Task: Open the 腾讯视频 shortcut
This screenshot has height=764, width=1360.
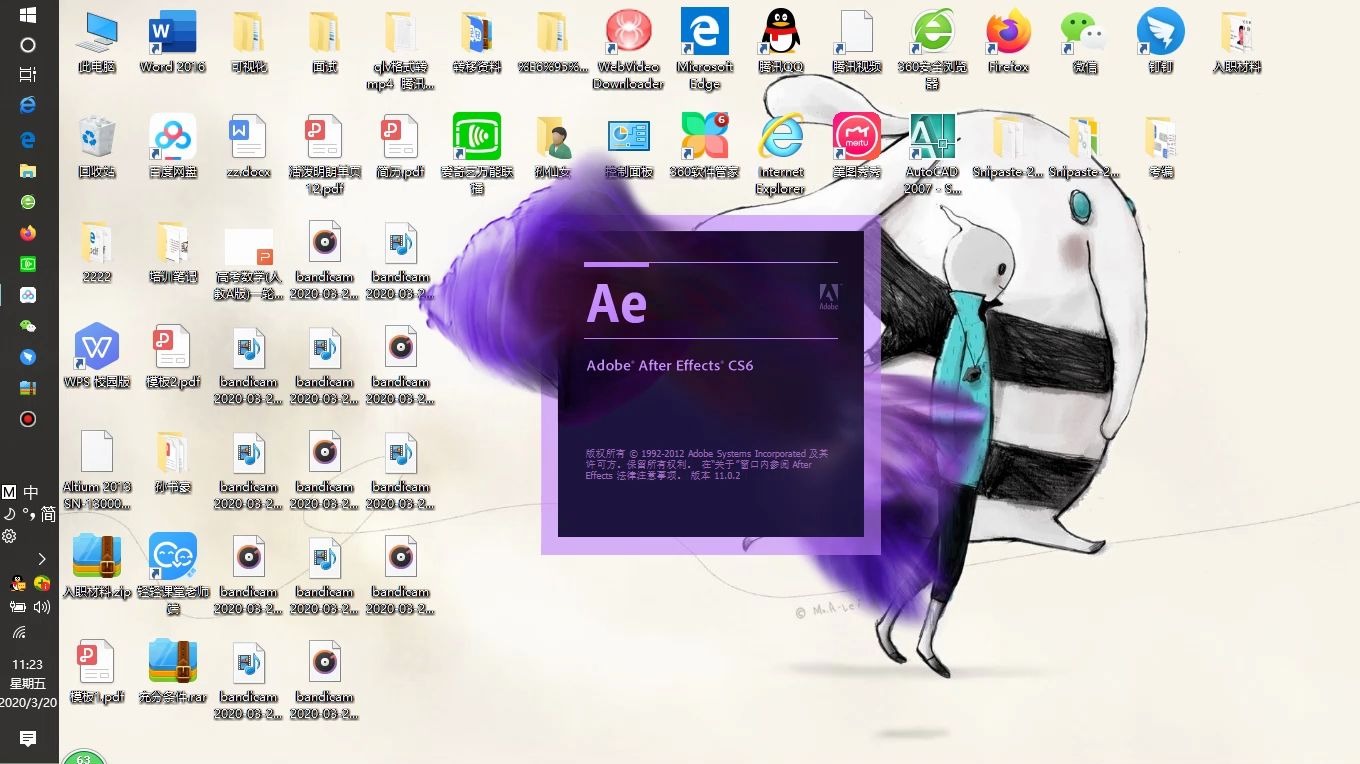Action: 857,43
